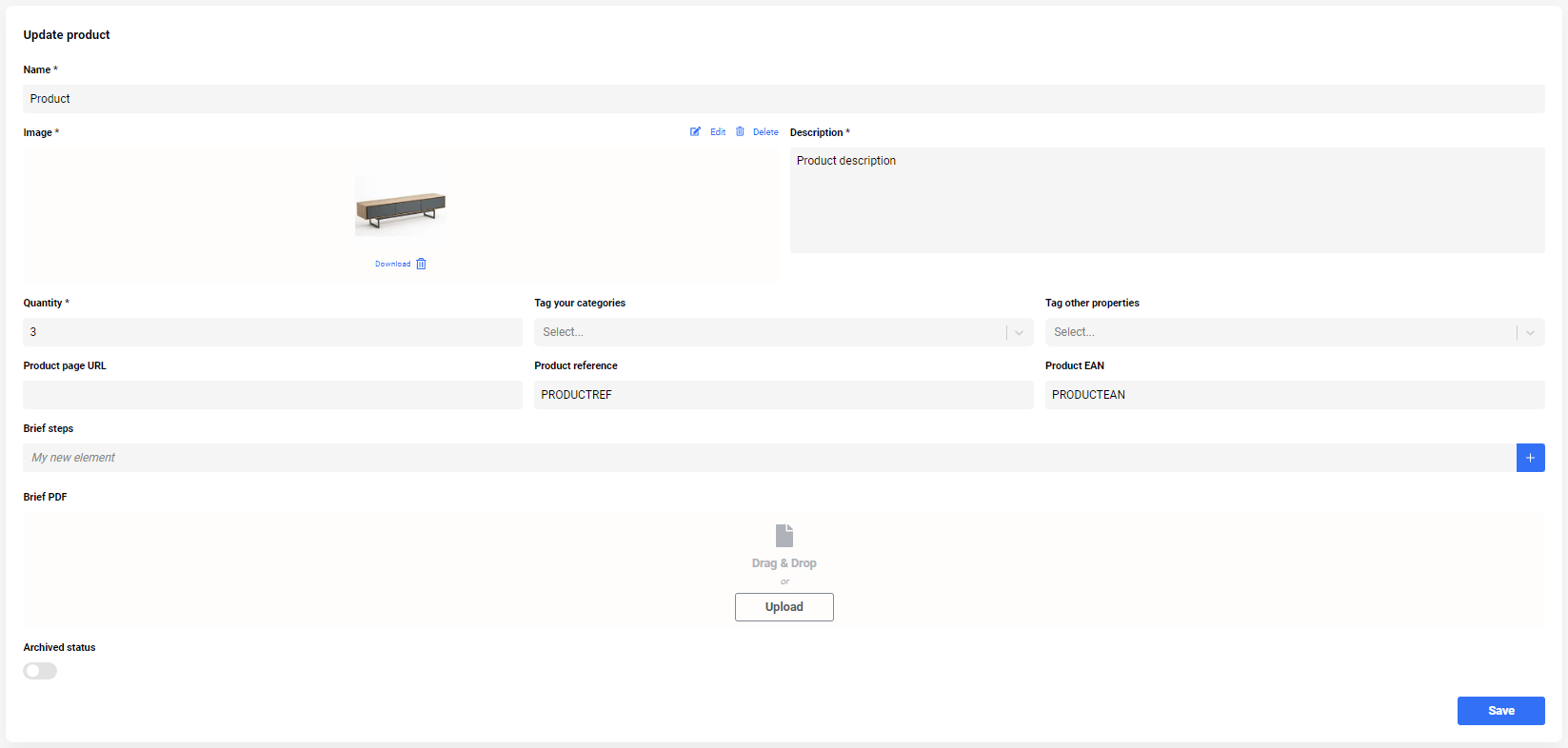Click the Product EAN input field

1294,395
